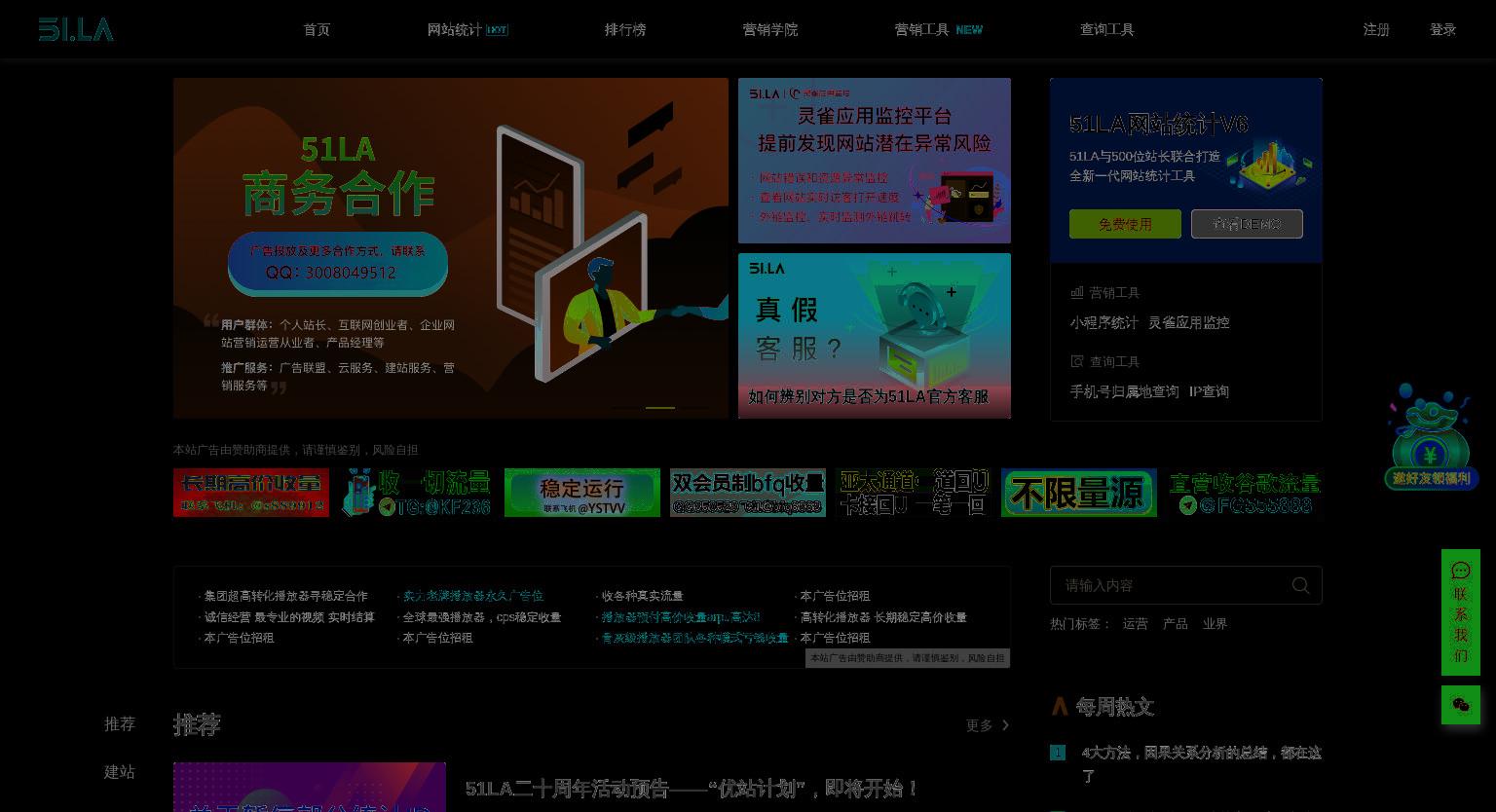This screenshot has height=812, width=1496.
Task: Open weekly hot article 4大方法，因果关系分析的总结
Action: [x=1201, y=764]
